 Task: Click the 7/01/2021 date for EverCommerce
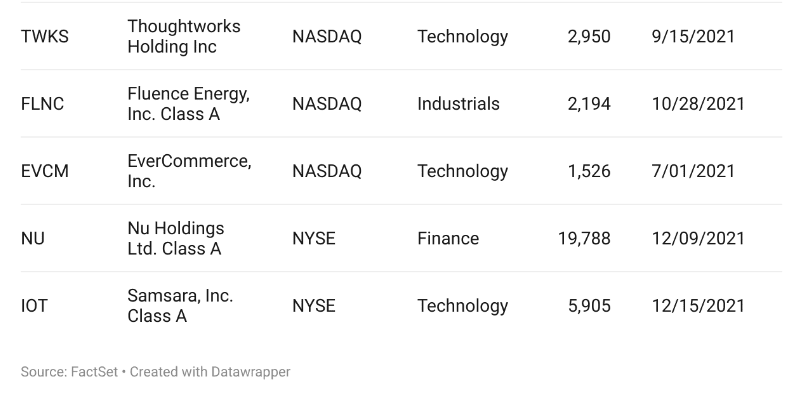pos(693,171)
